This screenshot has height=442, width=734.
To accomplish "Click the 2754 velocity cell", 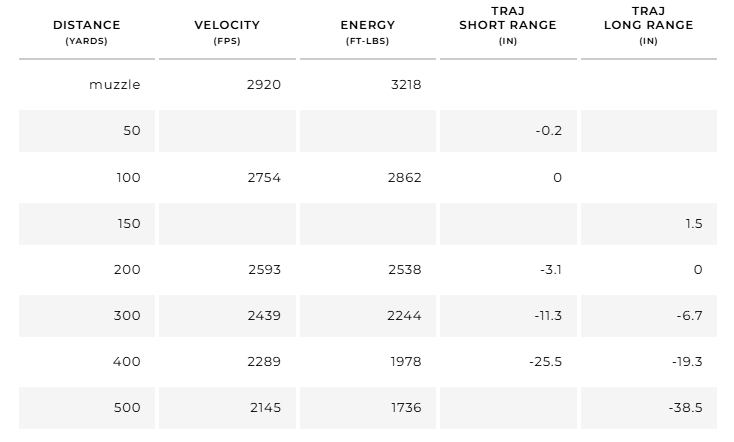I will pos(264,177).
